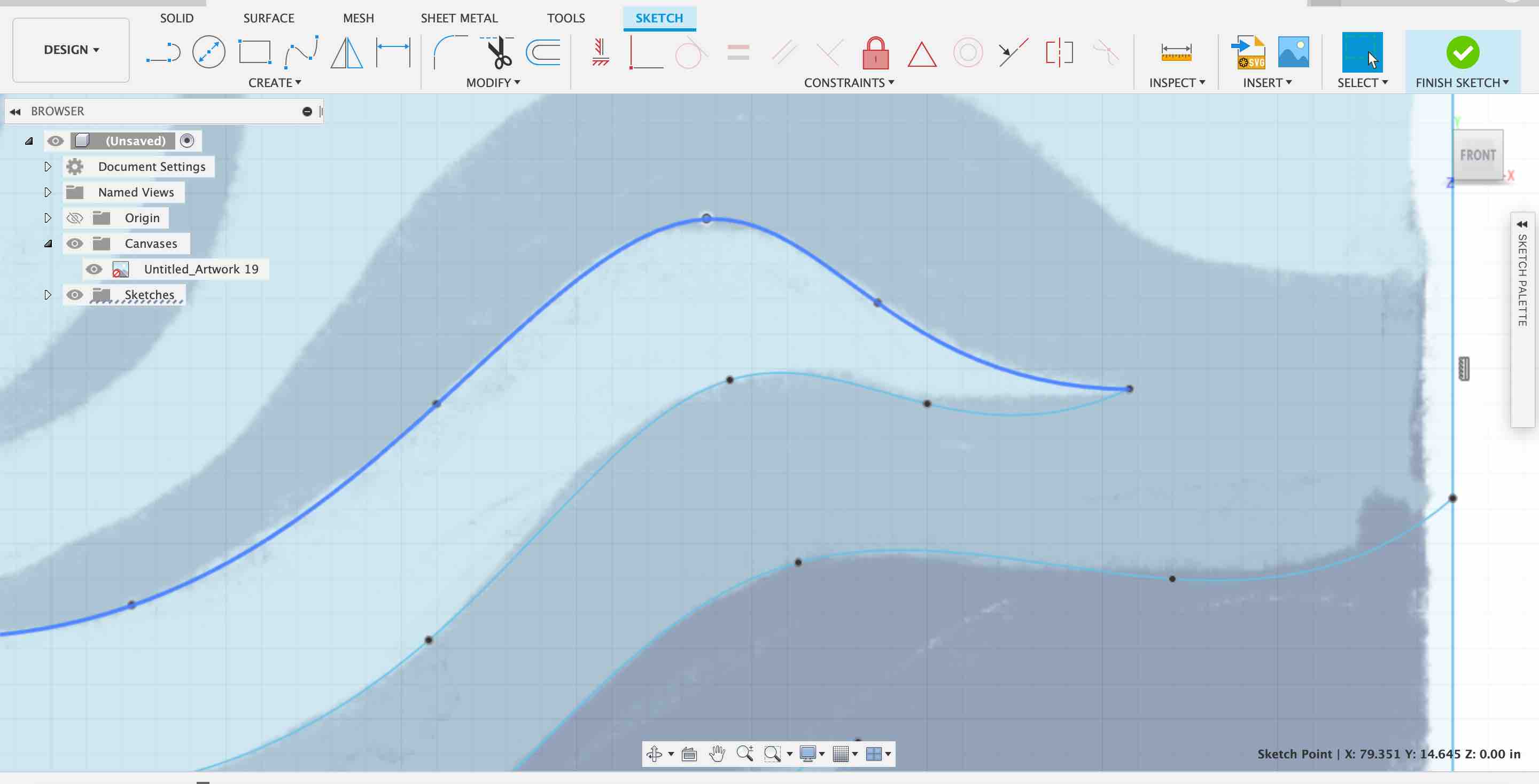Click the FRONT face of ViewCube
The image size is (1539, 784).
(1478, 155)
